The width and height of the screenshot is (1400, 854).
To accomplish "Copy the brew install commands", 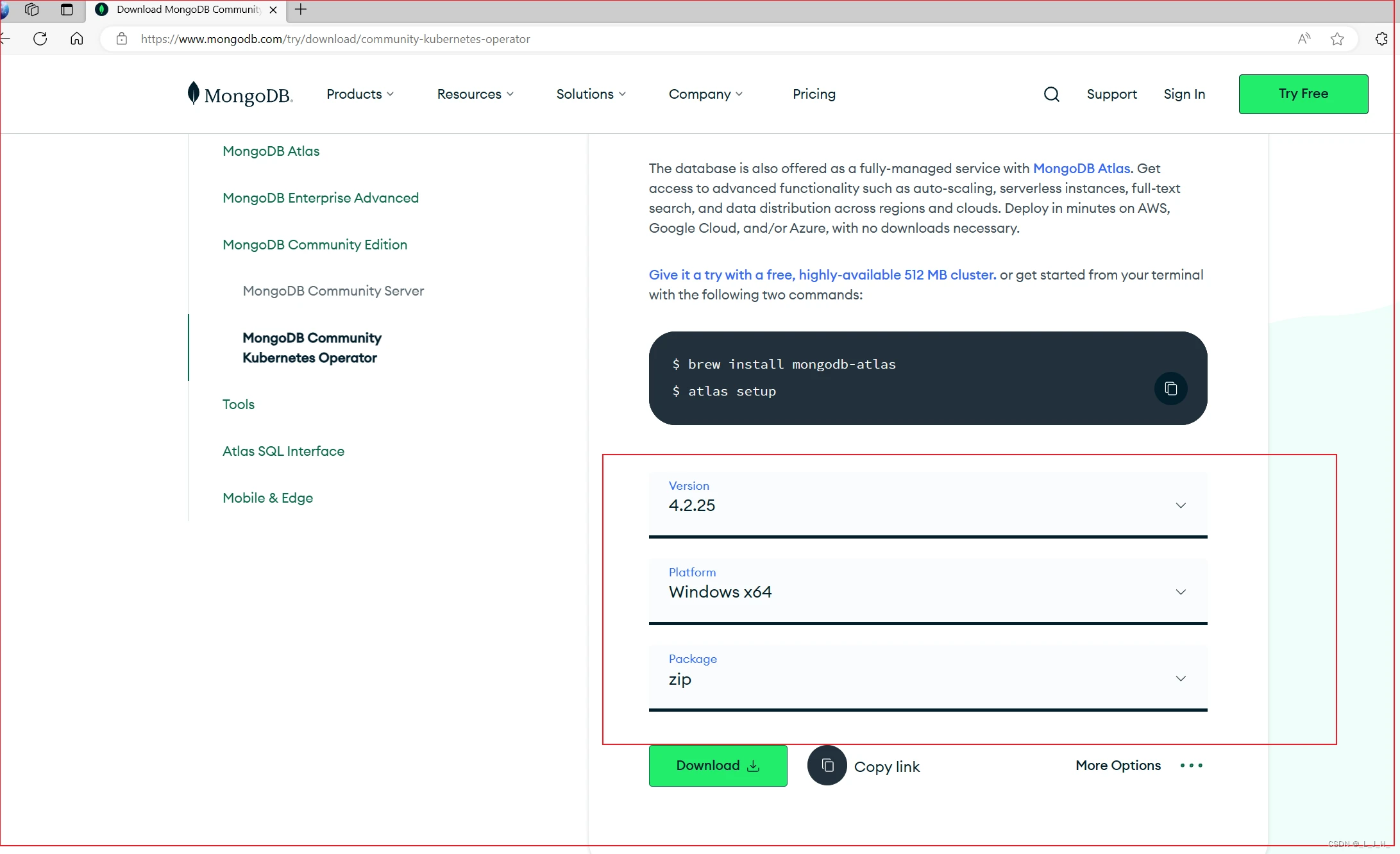I will coord(1170,389).
